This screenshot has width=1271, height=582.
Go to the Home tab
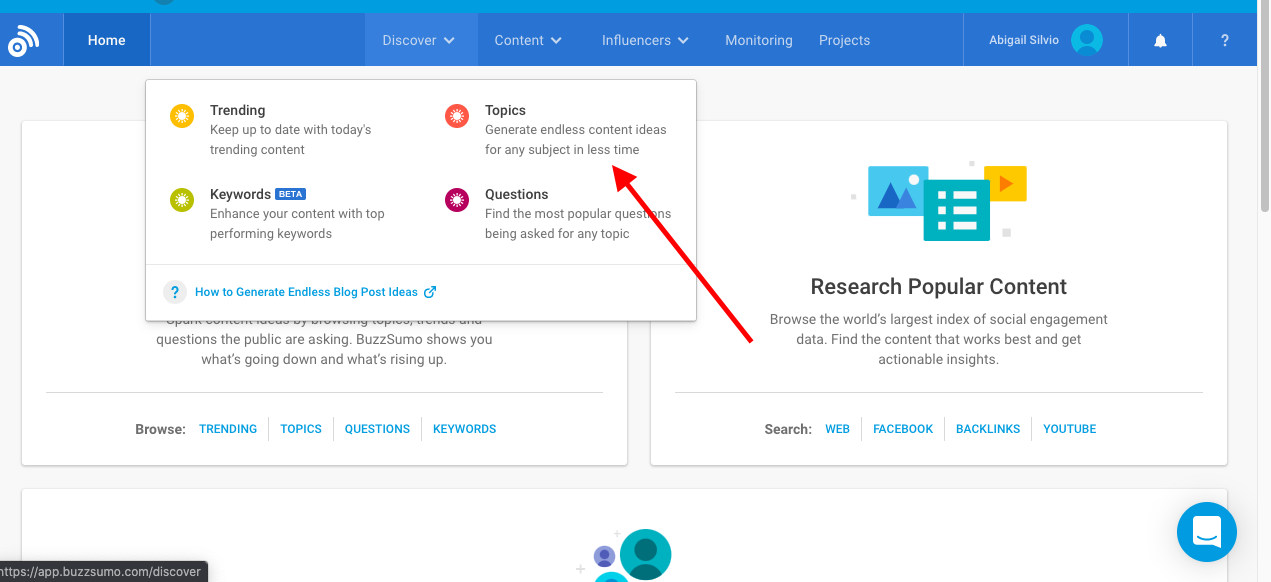(x=107, y=40)
